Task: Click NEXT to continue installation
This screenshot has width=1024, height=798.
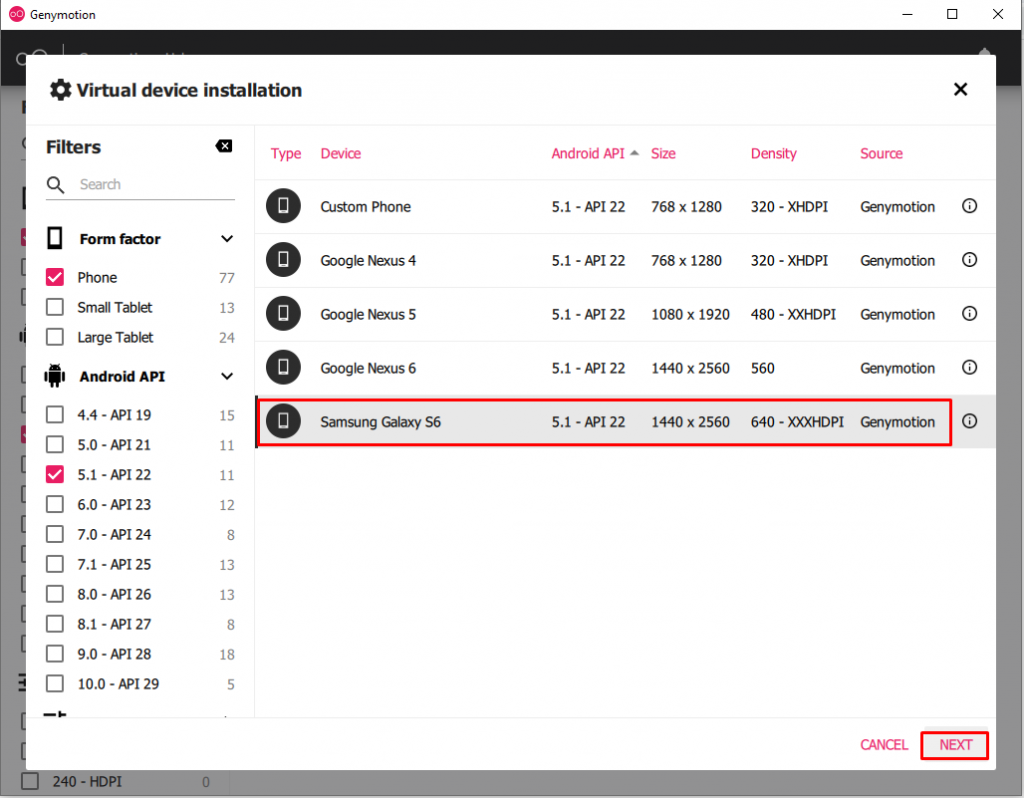Action: point(955,745)
